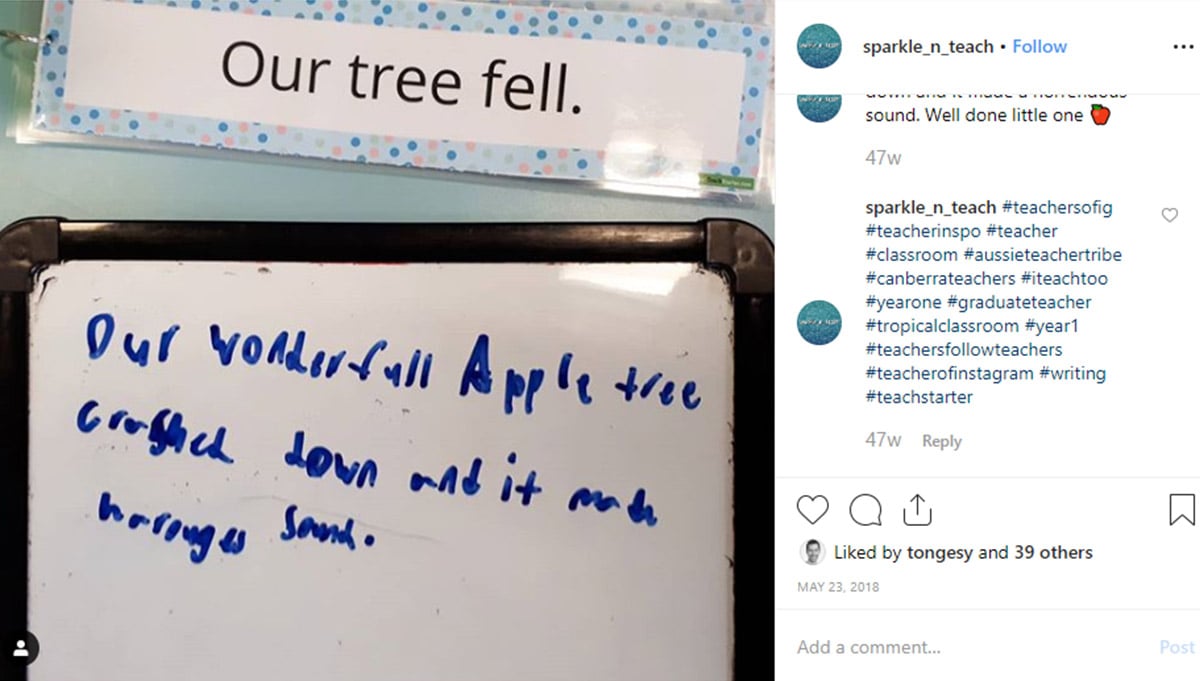View the 39 others who liked
This screenshot has height=681, width=1200.
tap(1055, 552)
